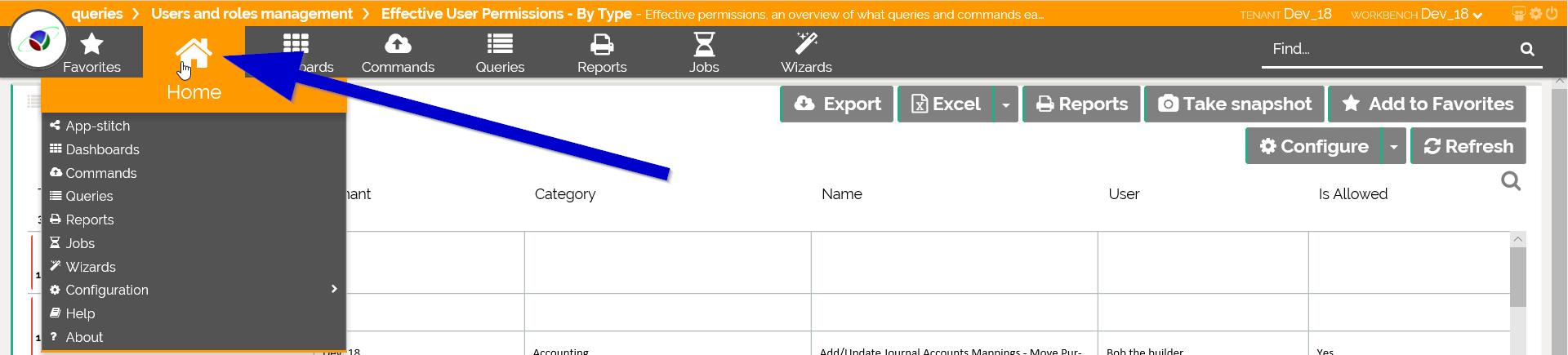The width and height of the screenshot is (1568, 355).
Task: Open the Excel button dropdown arrow
Action: click(1005, 104)
